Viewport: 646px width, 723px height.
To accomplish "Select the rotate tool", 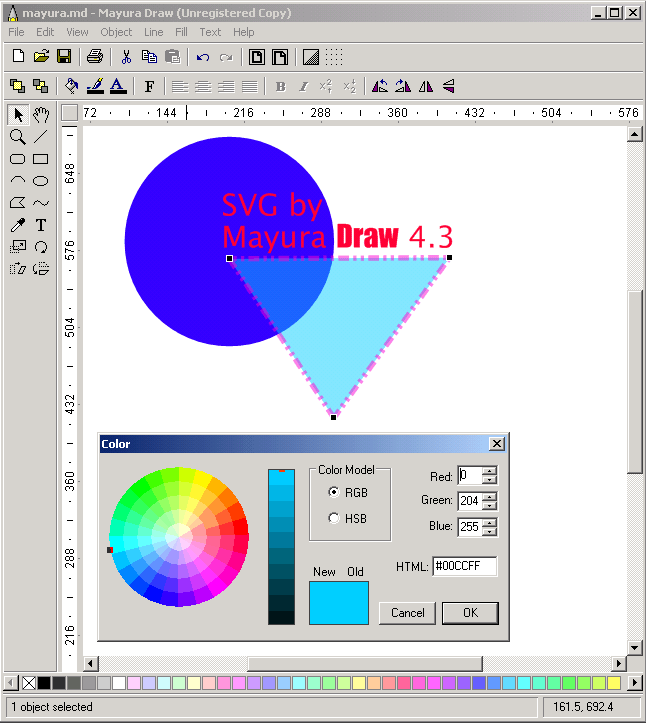I will (41, 247).
